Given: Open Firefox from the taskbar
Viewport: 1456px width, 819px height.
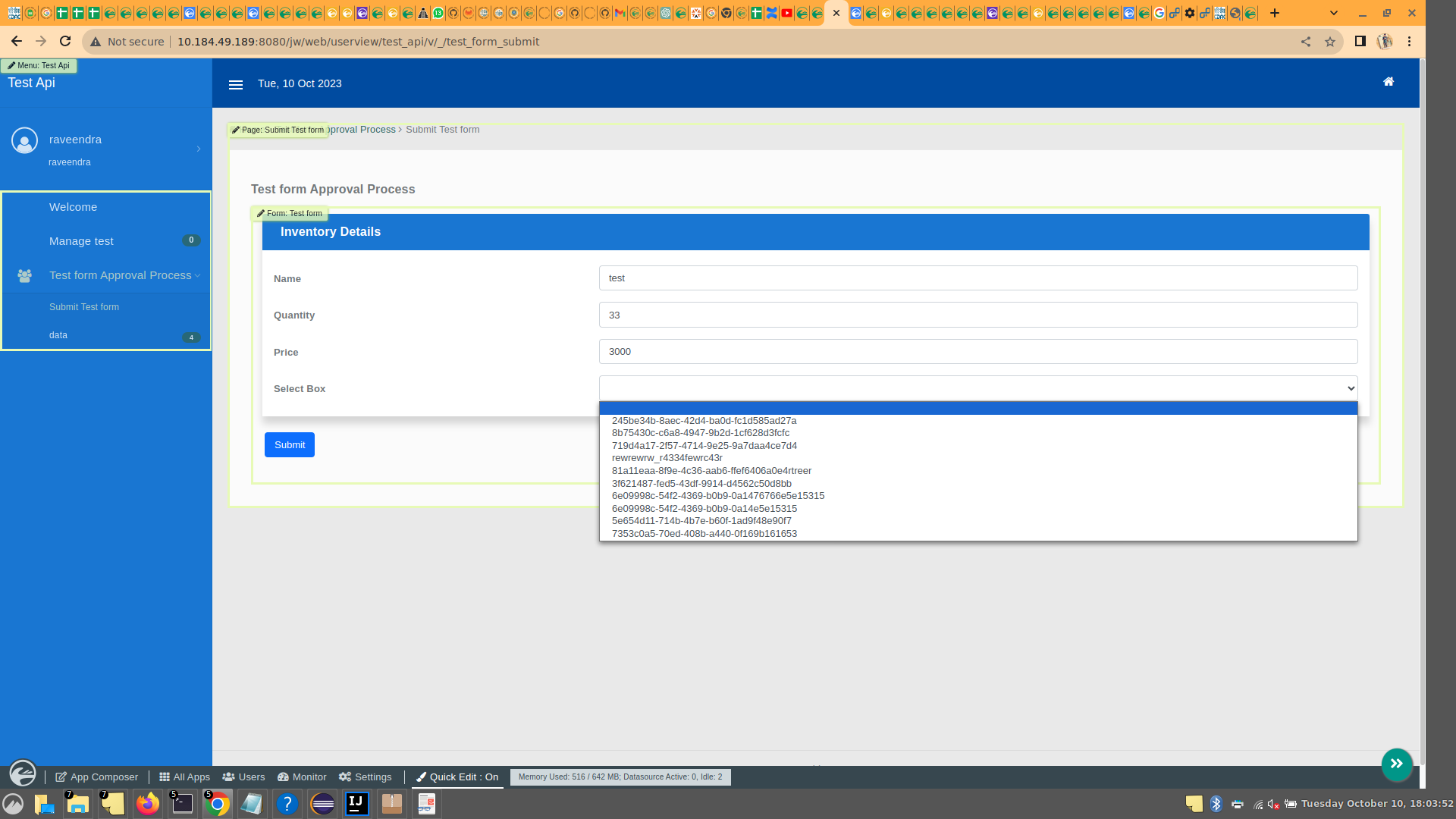Looking at the screenshot, I should tap(148, 804).
